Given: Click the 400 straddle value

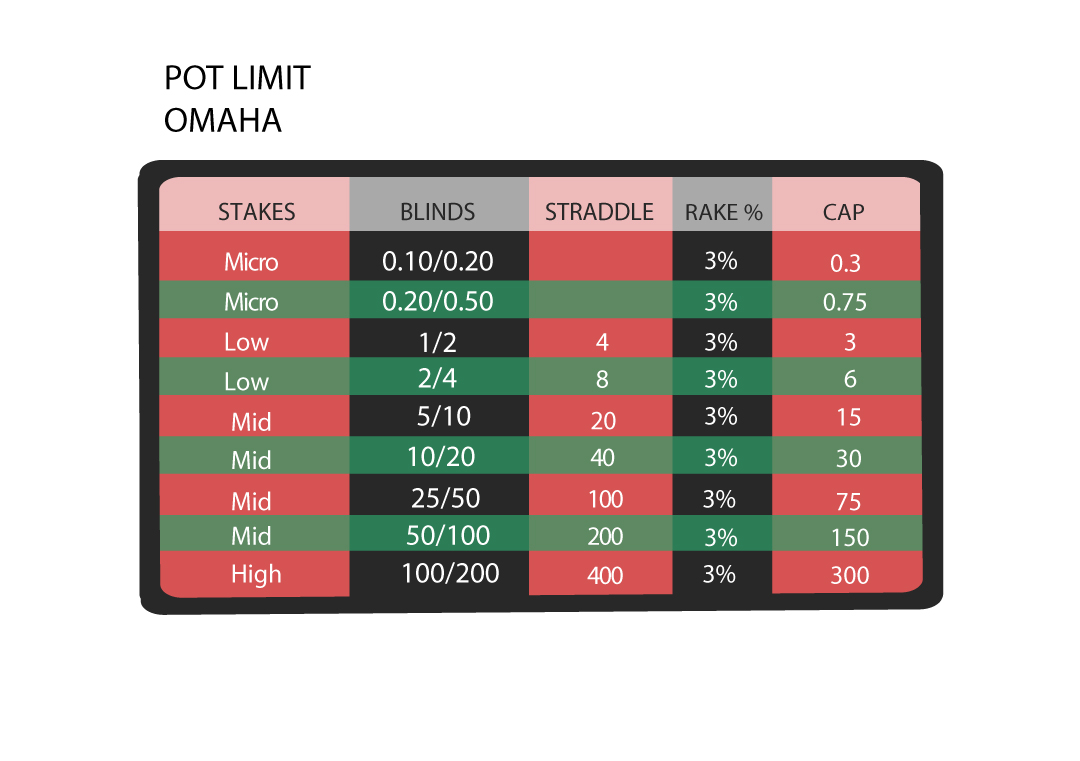Looking at the screenshot, I should [605, 575].
